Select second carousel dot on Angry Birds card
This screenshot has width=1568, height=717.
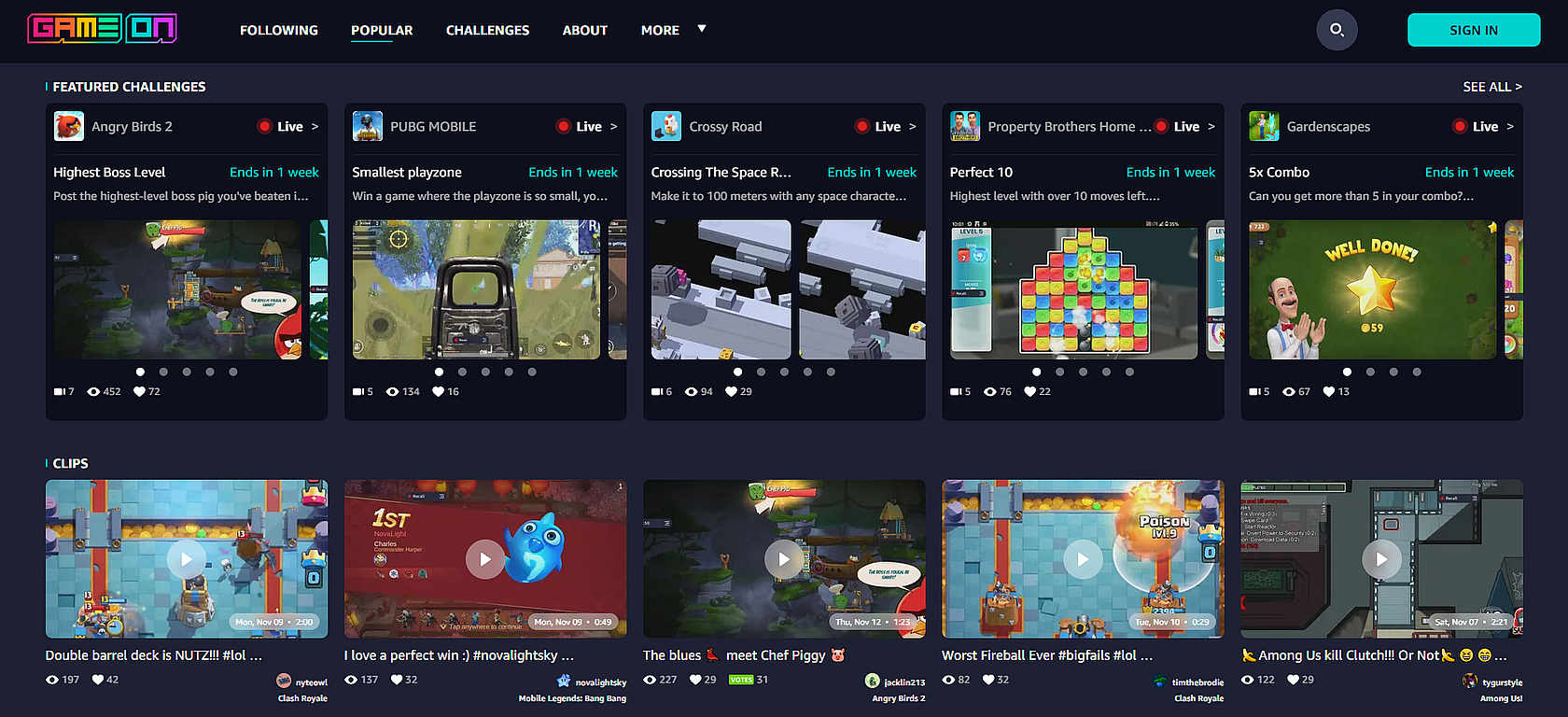coord(163,372)
